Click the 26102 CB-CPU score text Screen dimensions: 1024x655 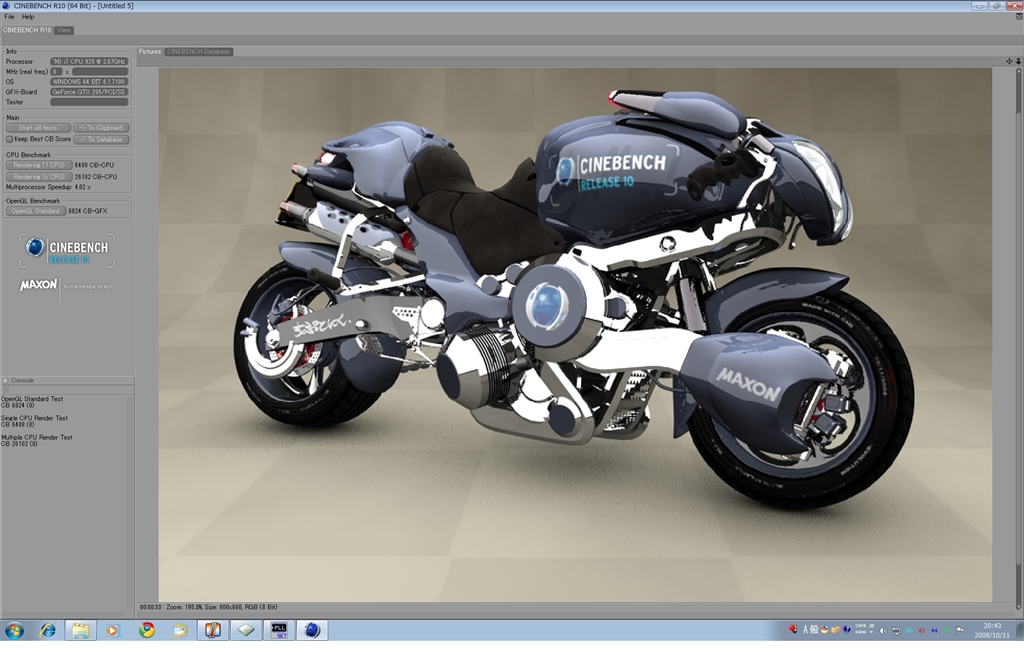click(96, 177)
